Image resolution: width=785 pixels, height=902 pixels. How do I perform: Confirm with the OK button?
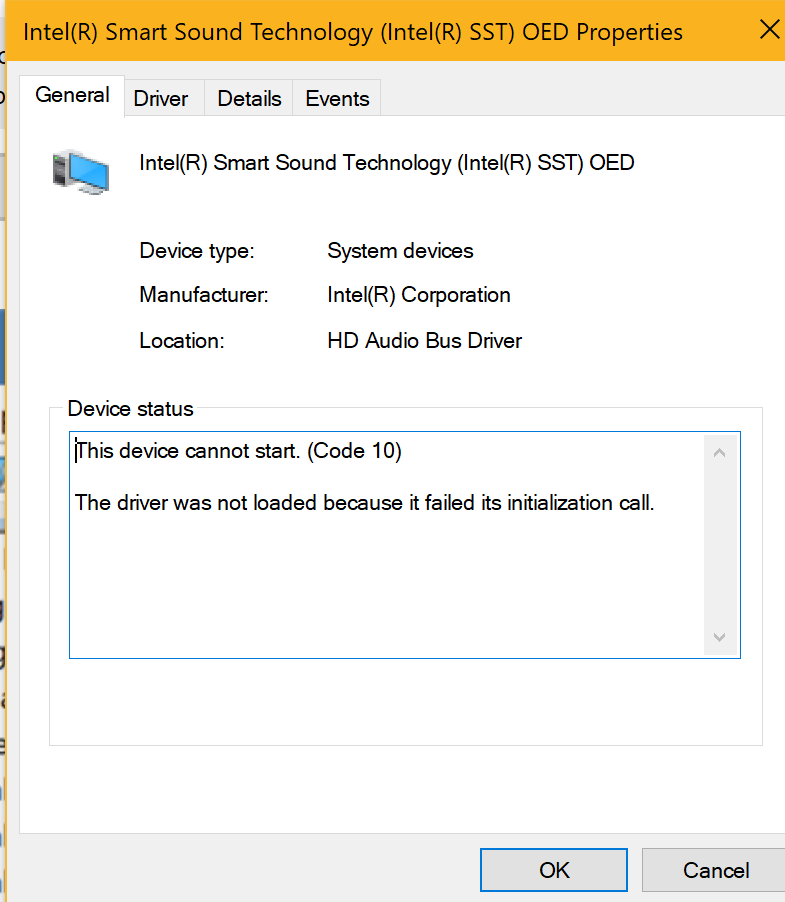[x=554, y=870]
